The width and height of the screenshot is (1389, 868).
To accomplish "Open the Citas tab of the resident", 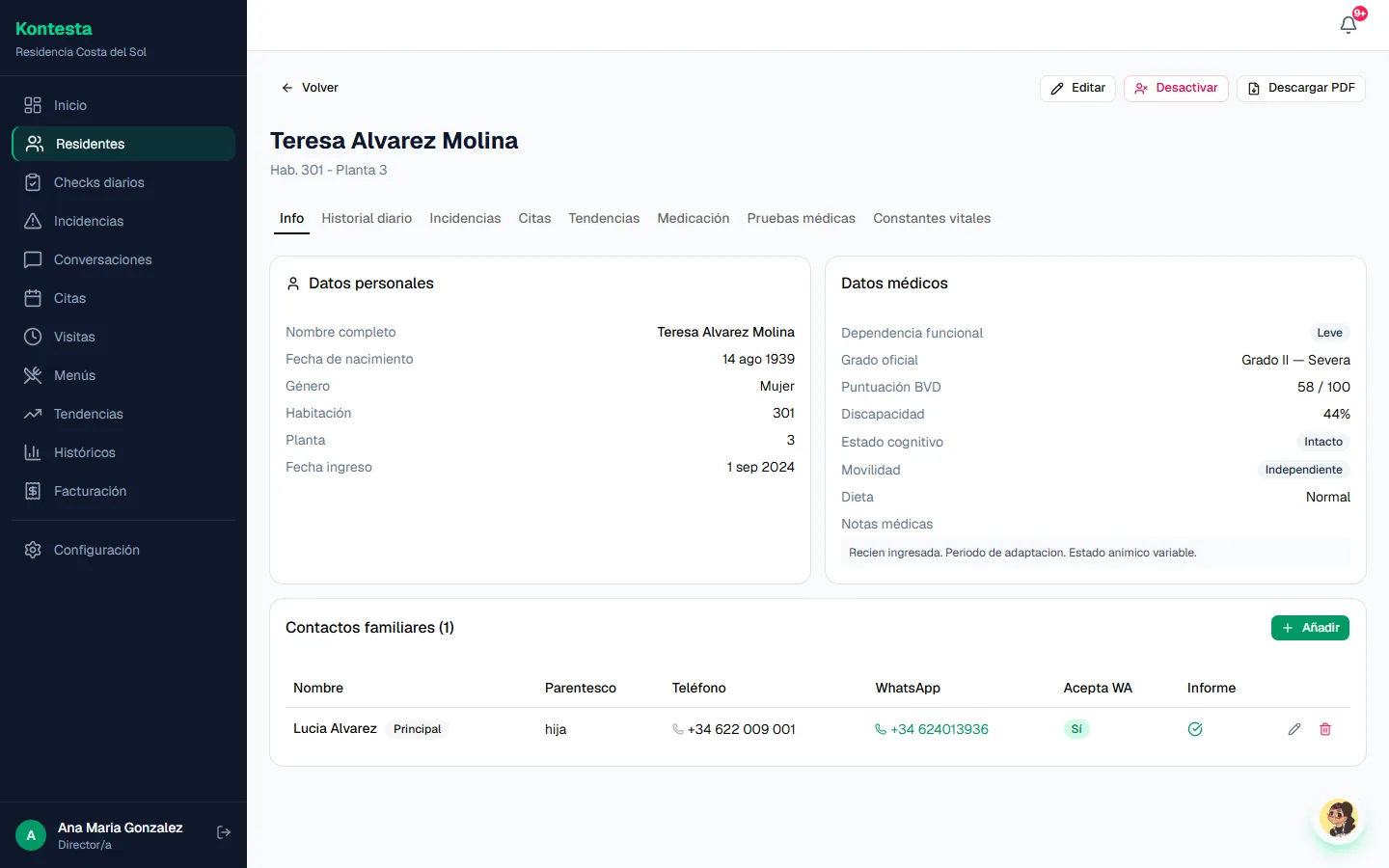I will point(534,218).
